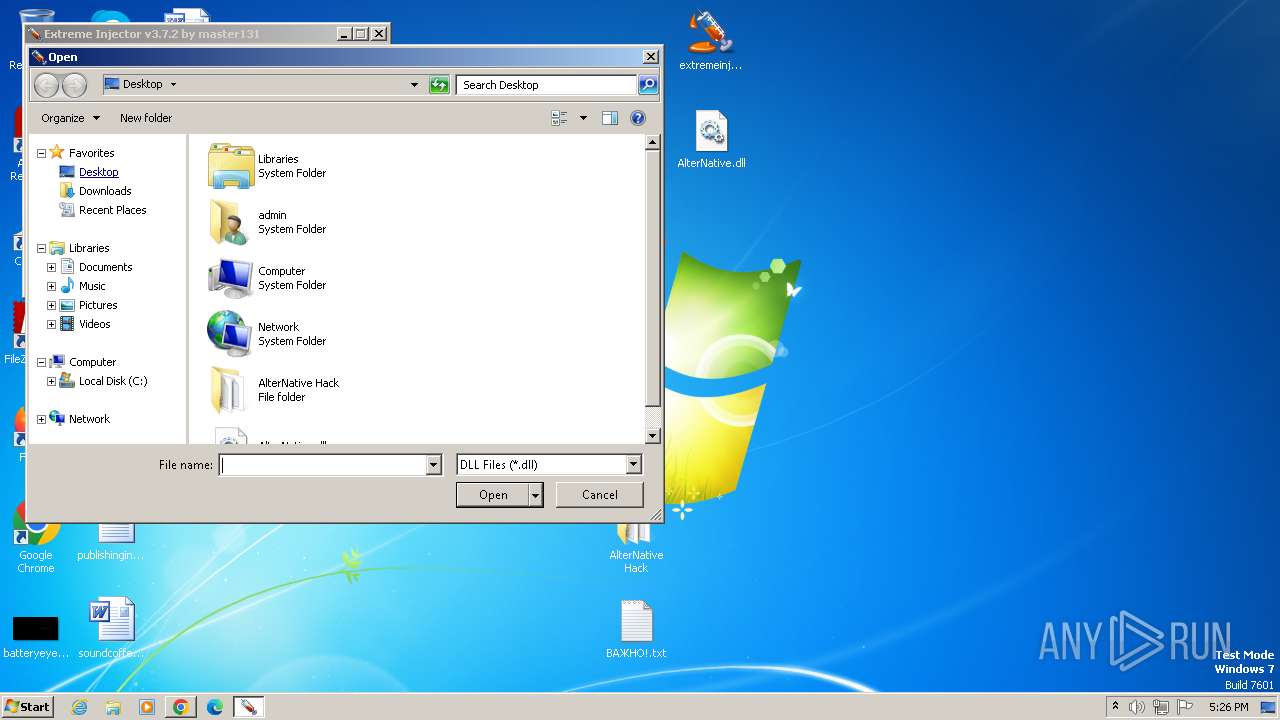1280x720 pixels.
Task: Click Extreme Injector taskbar icon
Action: click(248, 707)
